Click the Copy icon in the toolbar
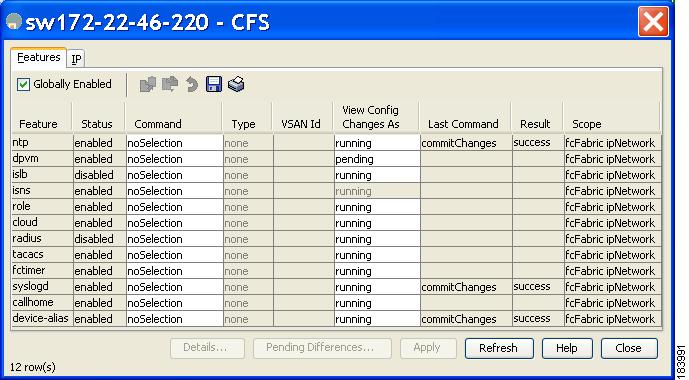 pyautogui.click(x=148, y=84)
